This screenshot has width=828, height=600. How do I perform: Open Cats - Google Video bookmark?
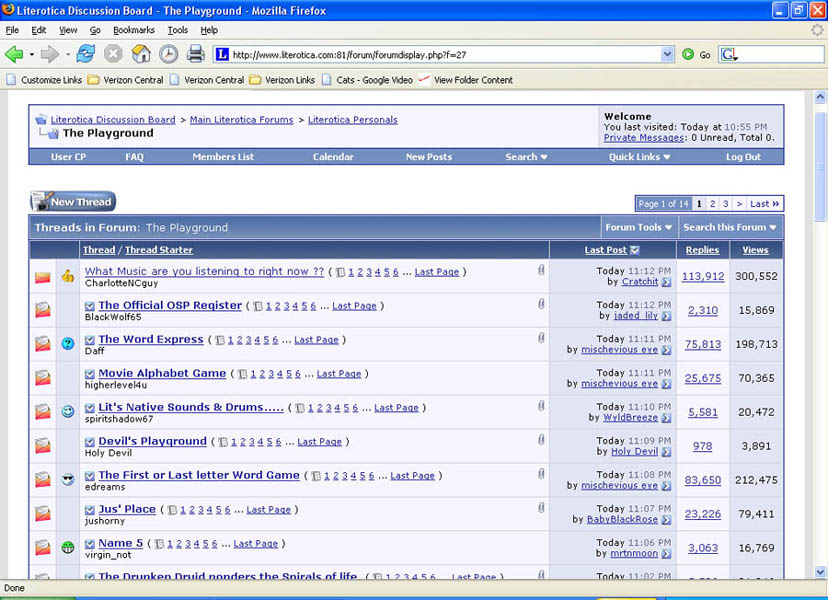pyautogui.click(x=368, y=80)
